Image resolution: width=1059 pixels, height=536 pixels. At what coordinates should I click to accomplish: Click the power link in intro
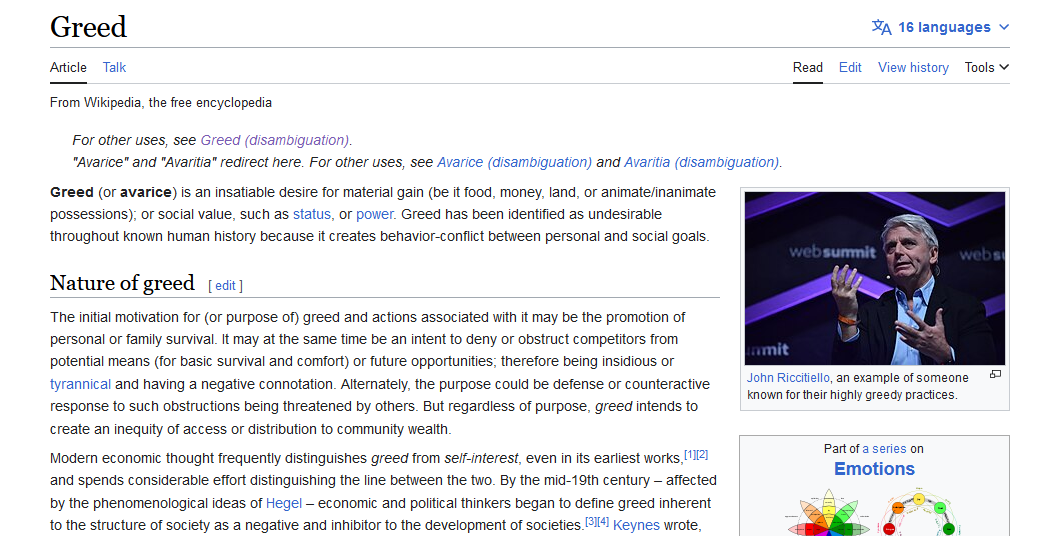tap(374, 214)
